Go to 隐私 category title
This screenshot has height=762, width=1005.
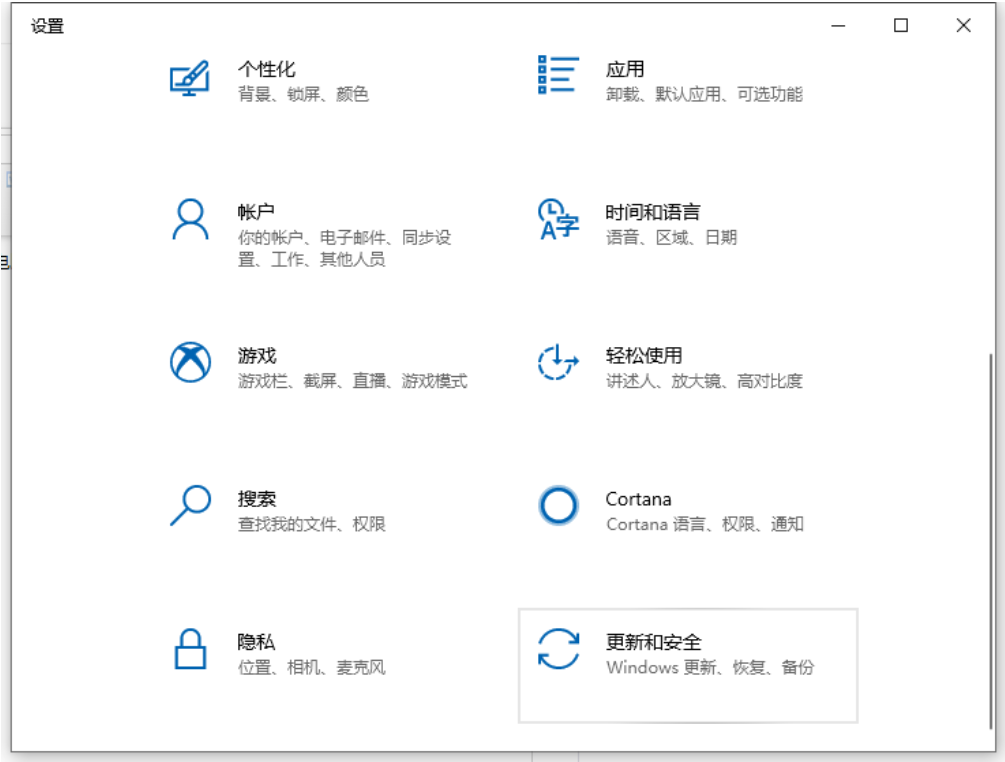[x=256, y=642]
